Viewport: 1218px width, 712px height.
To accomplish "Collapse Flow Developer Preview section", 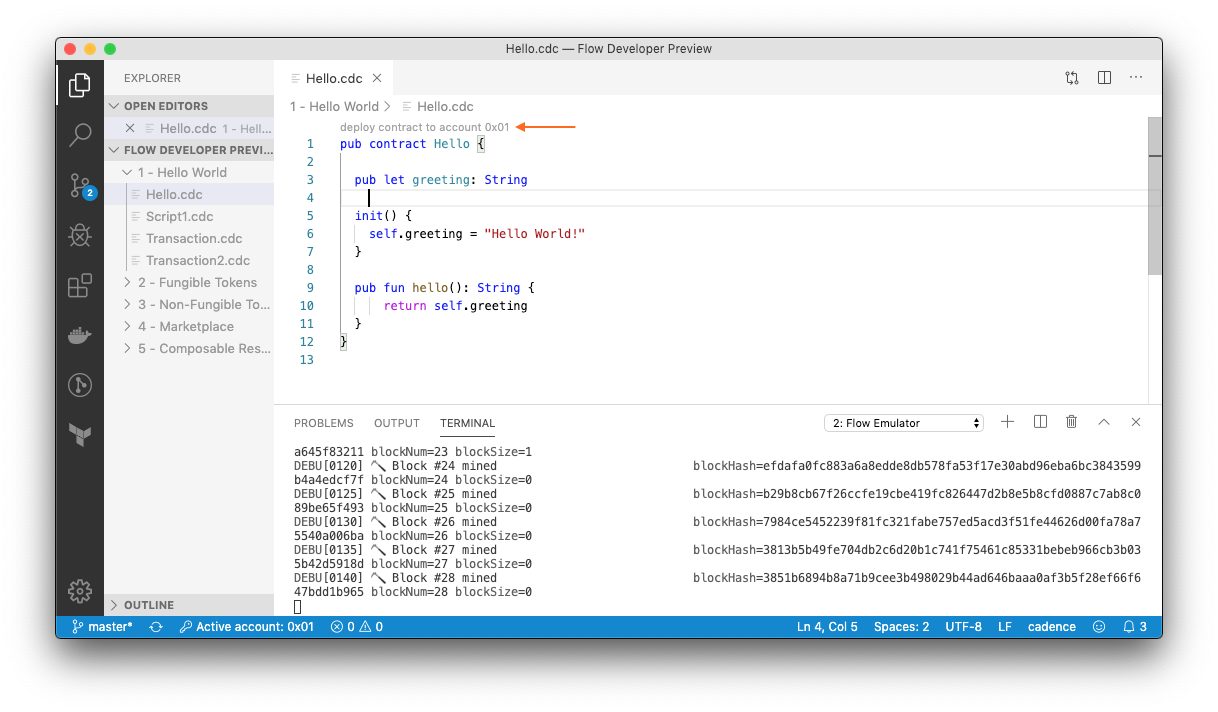I will [189, 150].
